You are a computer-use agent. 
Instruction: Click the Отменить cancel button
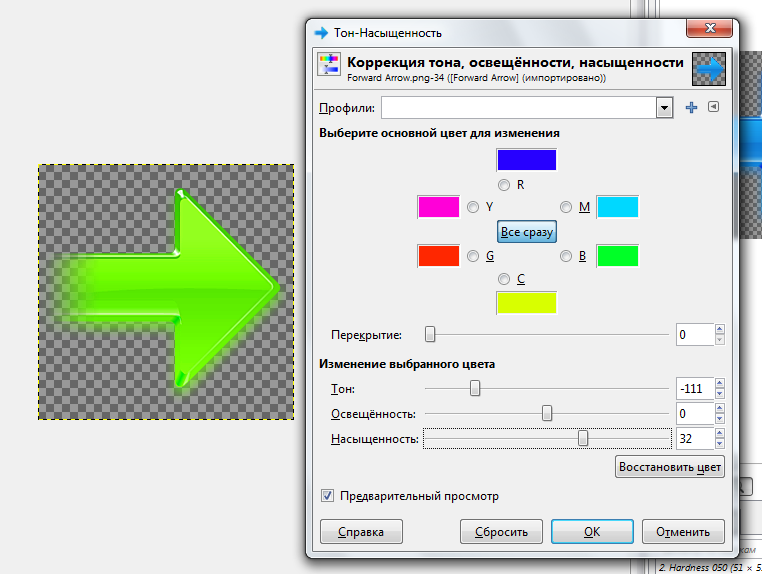click(683, 532)
